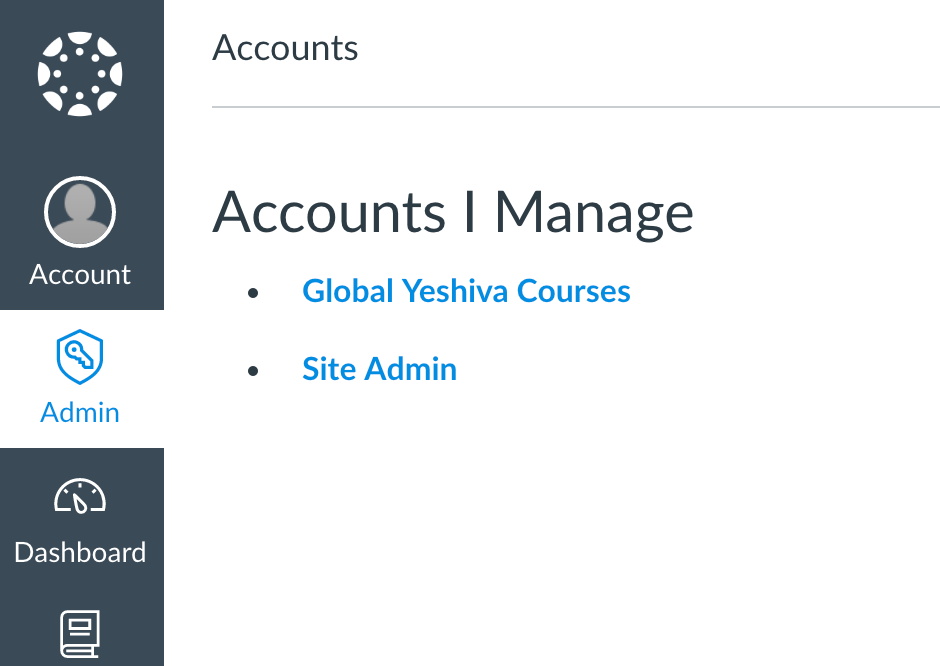Click the bullet beside Global Yeshiva Courses
This screenshot has width=940, height=666.
tap(253, 291)
